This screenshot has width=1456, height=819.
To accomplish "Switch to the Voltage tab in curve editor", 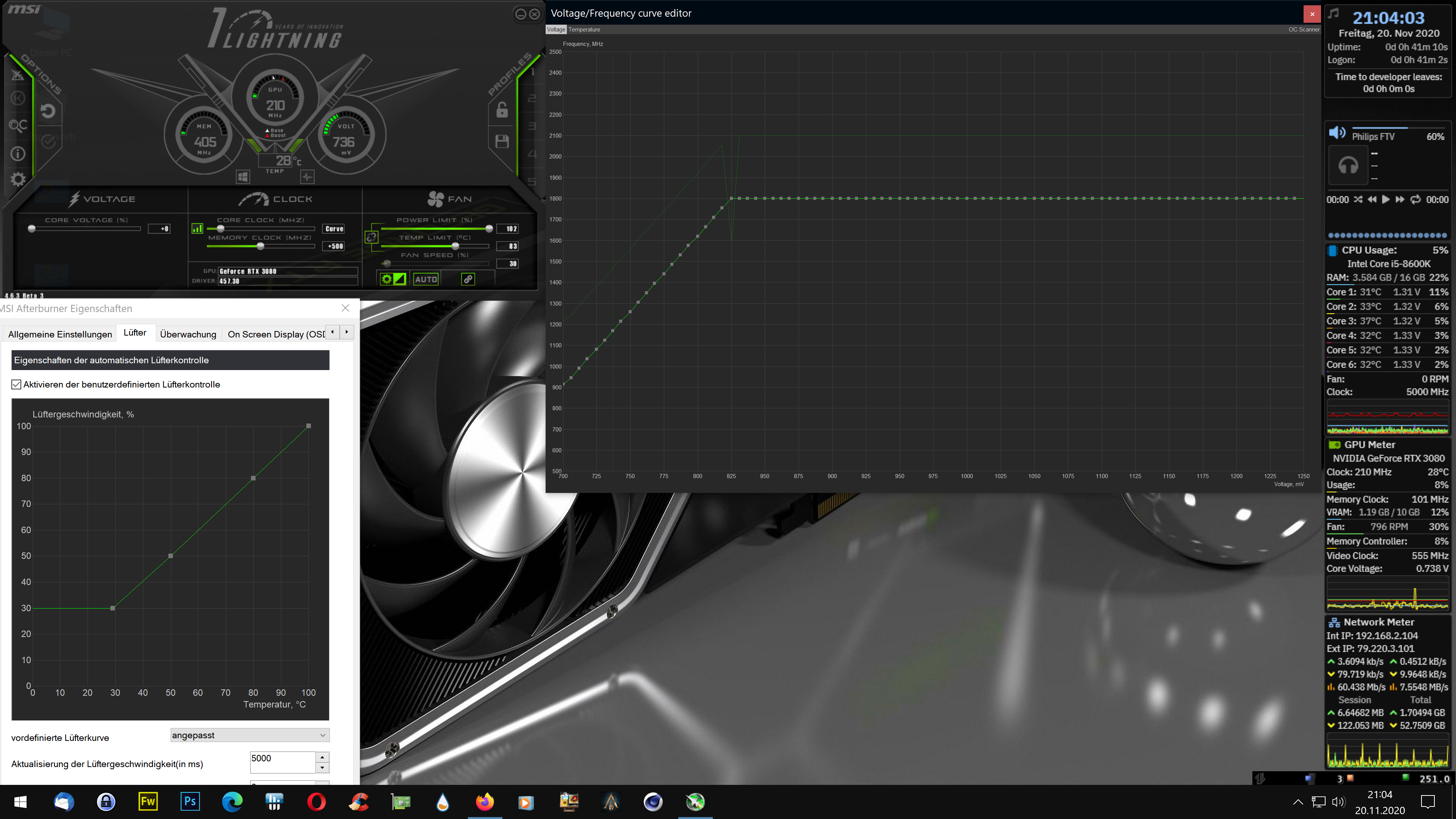I will point(555,30).
